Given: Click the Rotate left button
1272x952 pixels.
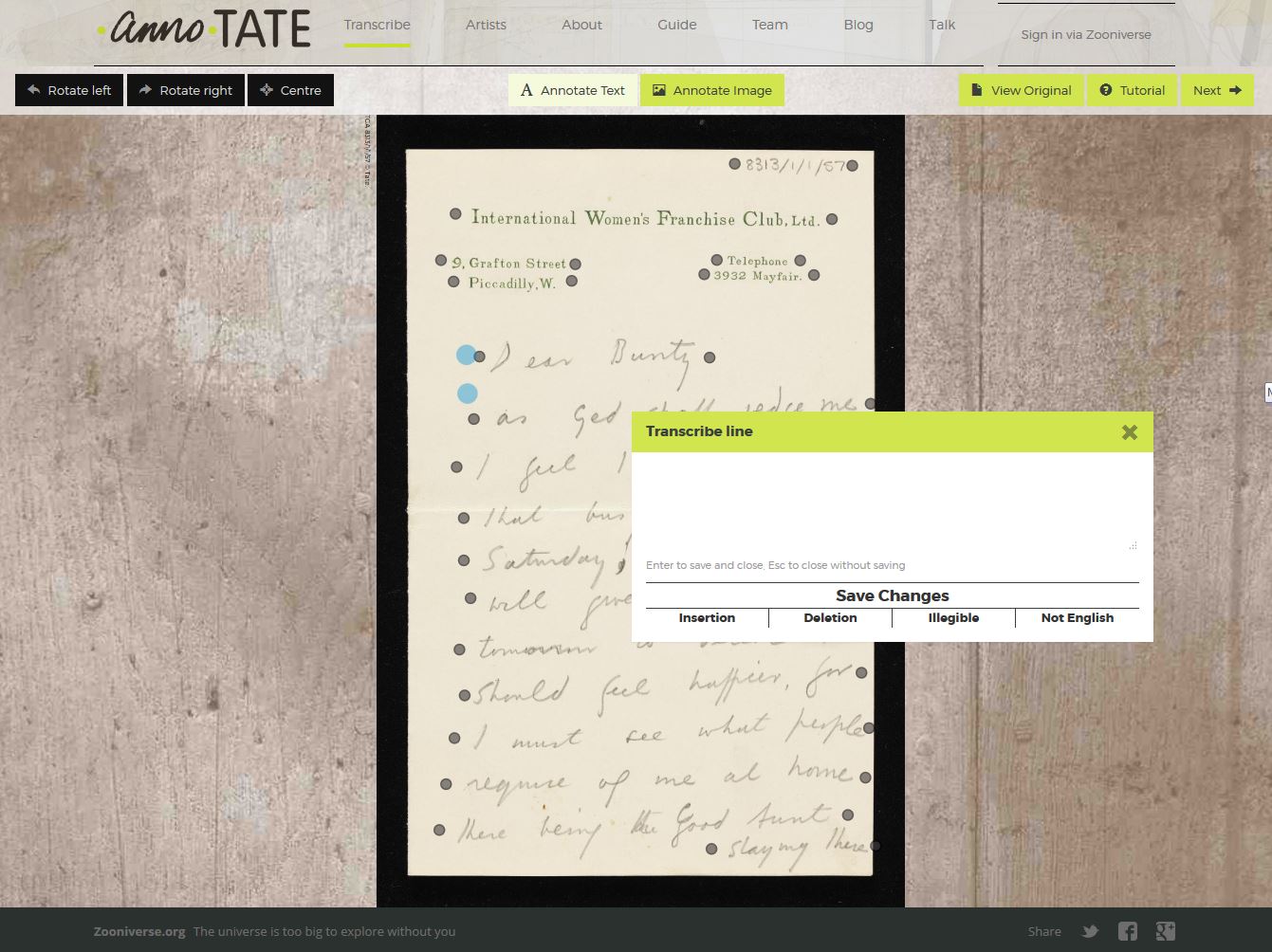Looking at the screenshot, I should pos(69,90).
